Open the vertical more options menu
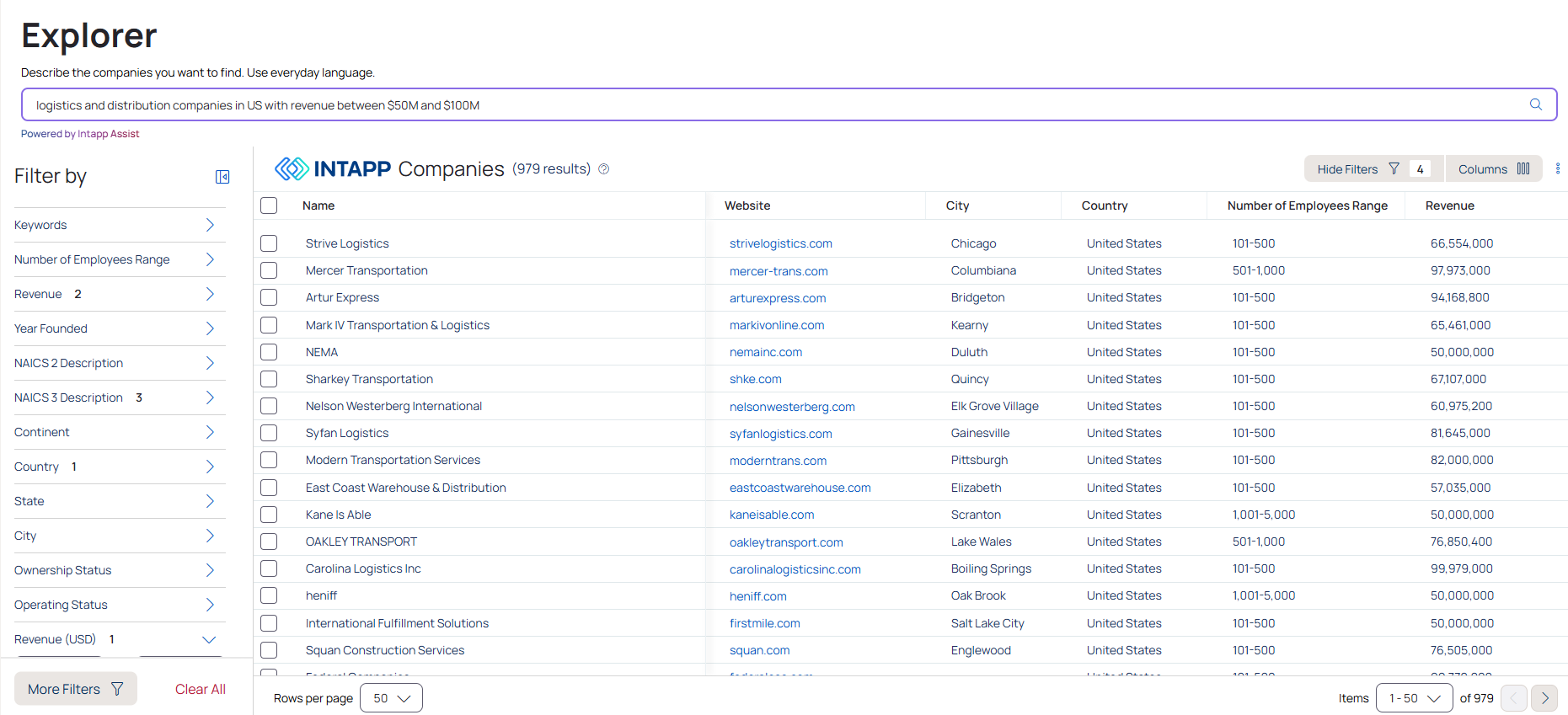The width and height of the screenshot is (1568, 715). pyautogui.click(x=1557, y=169)
